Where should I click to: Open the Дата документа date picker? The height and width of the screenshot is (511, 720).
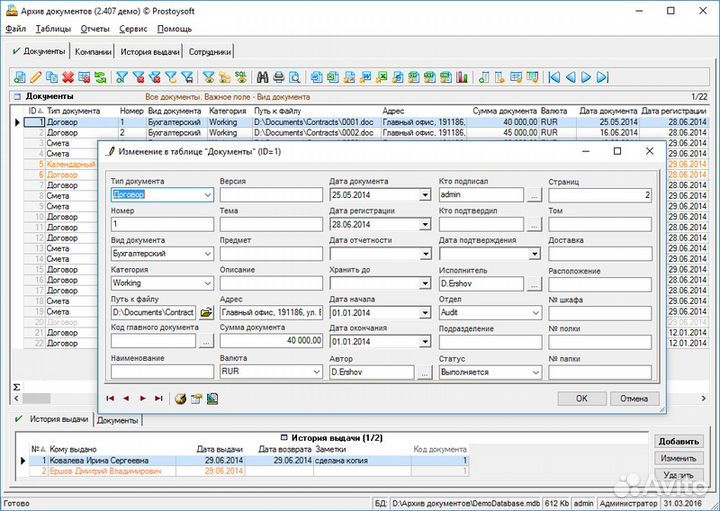point(425,196)
